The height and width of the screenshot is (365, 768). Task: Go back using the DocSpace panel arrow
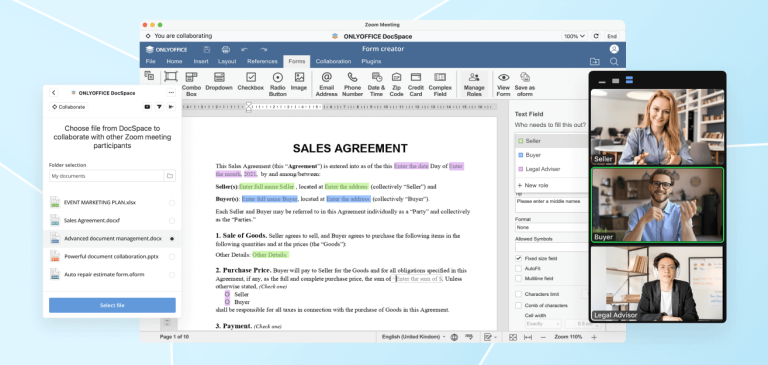(54, 93)
